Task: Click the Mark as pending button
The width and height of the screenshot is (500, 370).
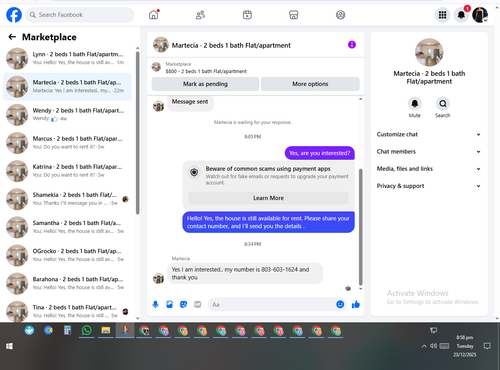Action: click(x=205, y=84)
